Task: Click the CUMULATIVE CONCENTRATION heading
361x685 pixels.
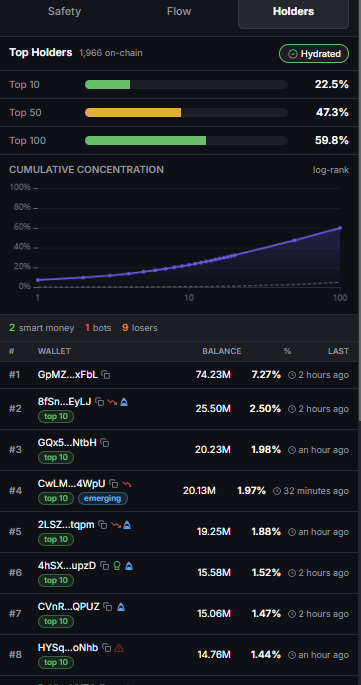Action: pyautogui.click(x=87, y=170)
